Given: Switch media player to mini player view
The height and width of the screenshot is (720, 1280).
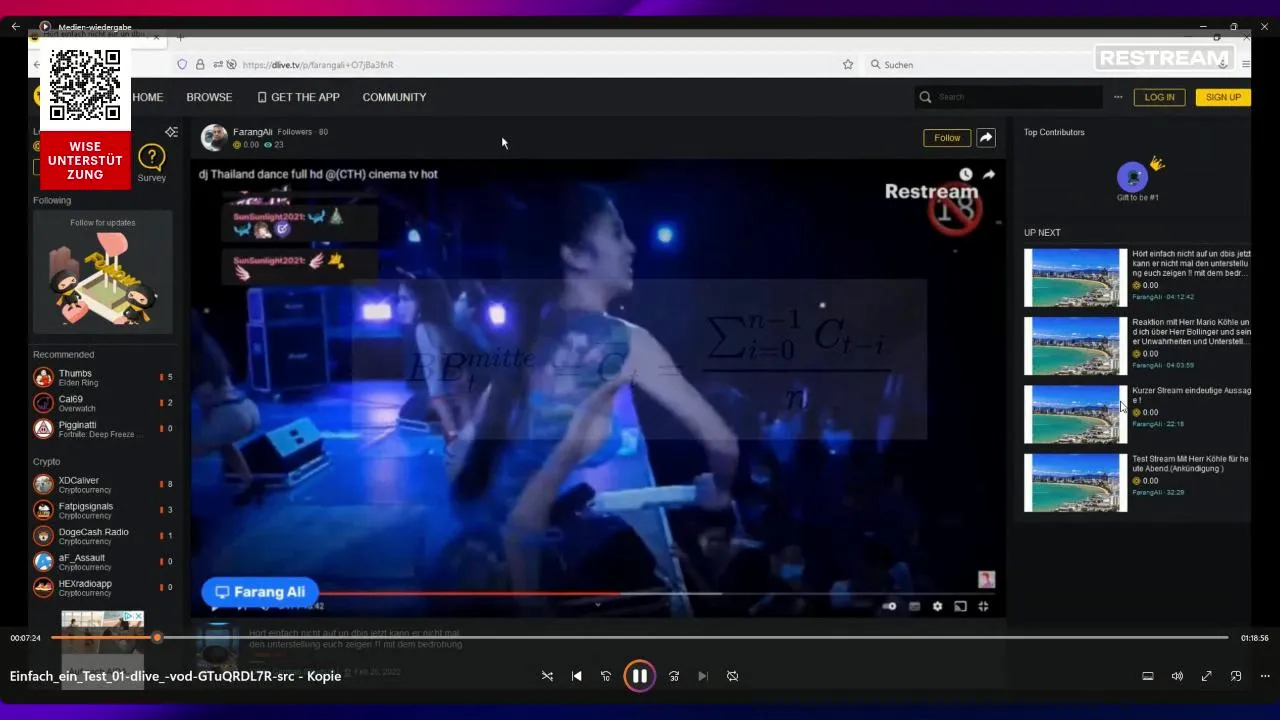Looking at the screenshot, I should 1236,676.
